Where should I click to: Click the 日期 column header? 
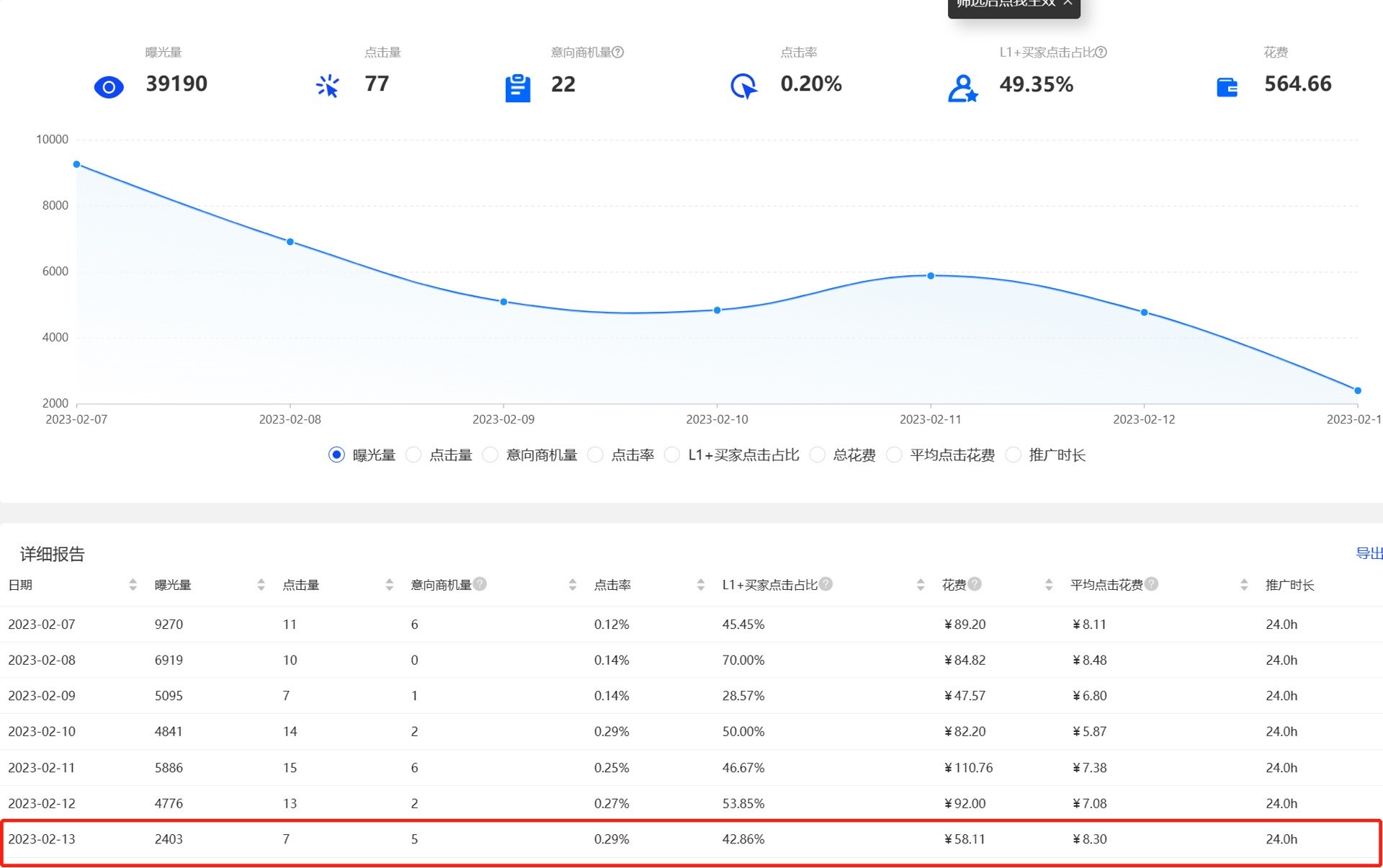click(20, 585)
